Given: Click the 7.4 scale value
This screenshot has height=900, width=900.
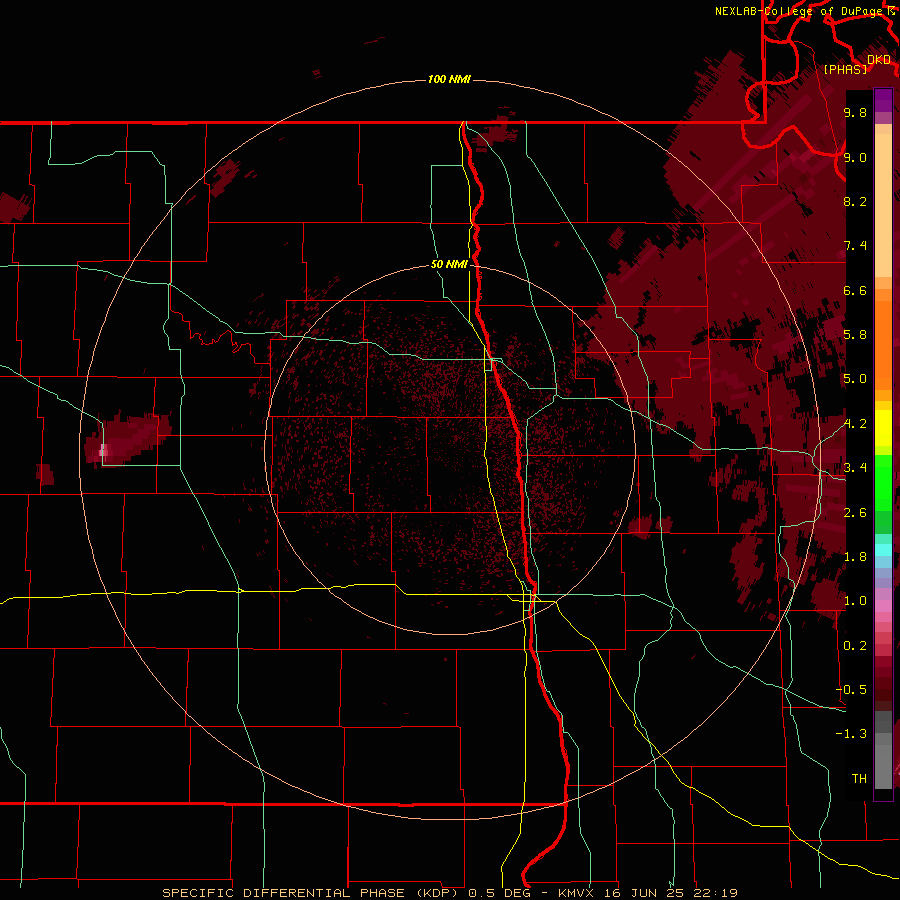Looking at the screenshot, I should [855, 246].
